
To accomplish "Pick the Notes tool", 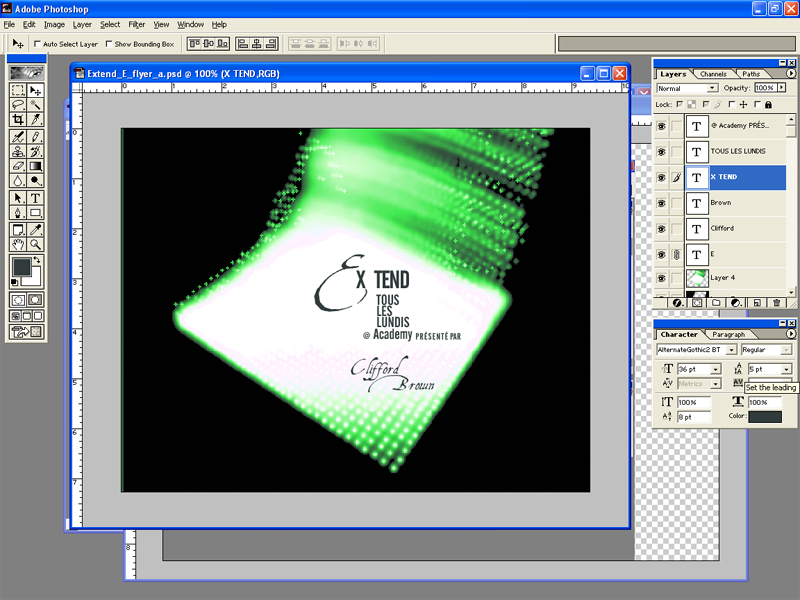I will (x=18, y=230).
